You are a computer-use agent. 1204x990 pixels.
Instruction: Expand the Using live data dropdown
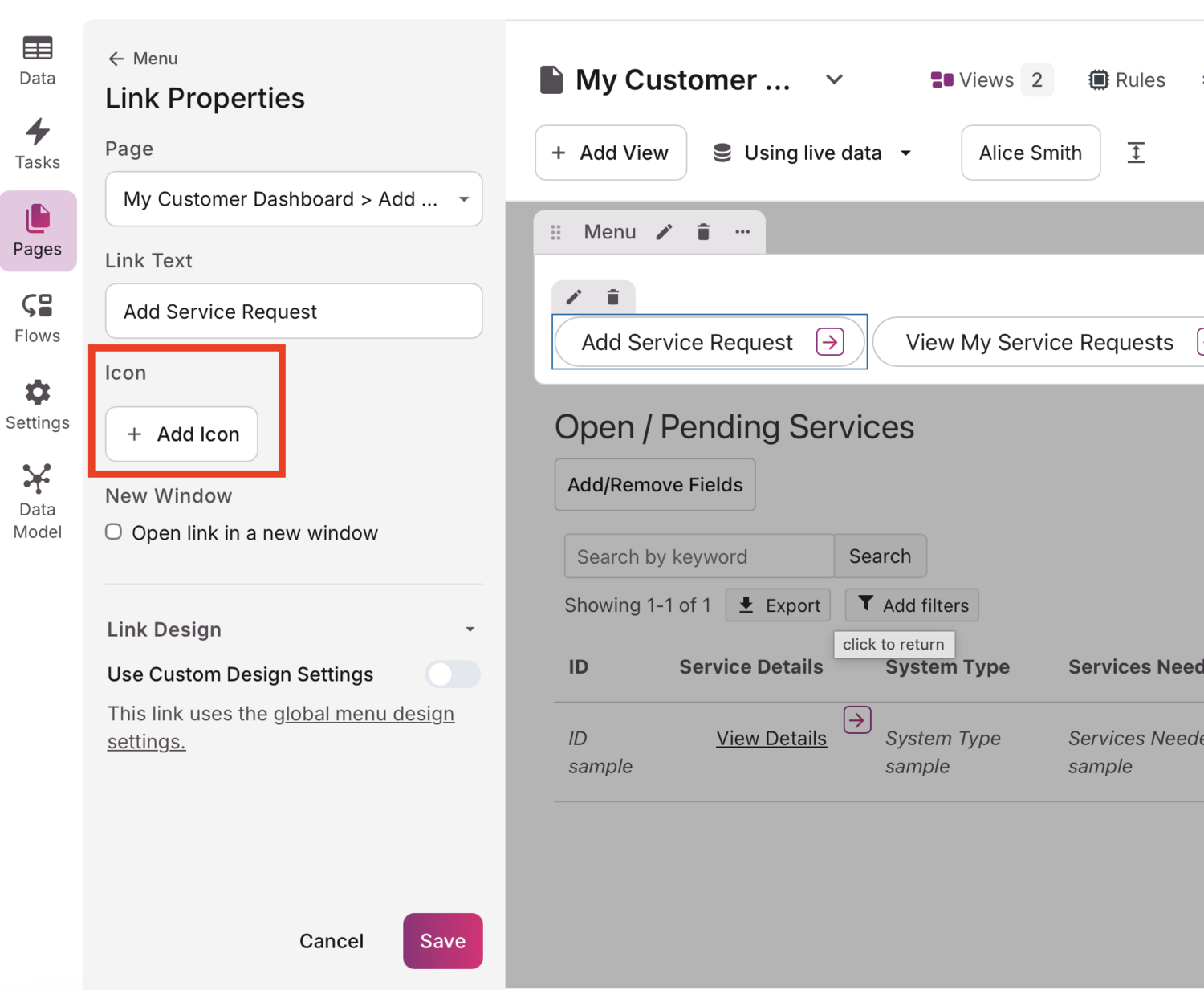905,153
